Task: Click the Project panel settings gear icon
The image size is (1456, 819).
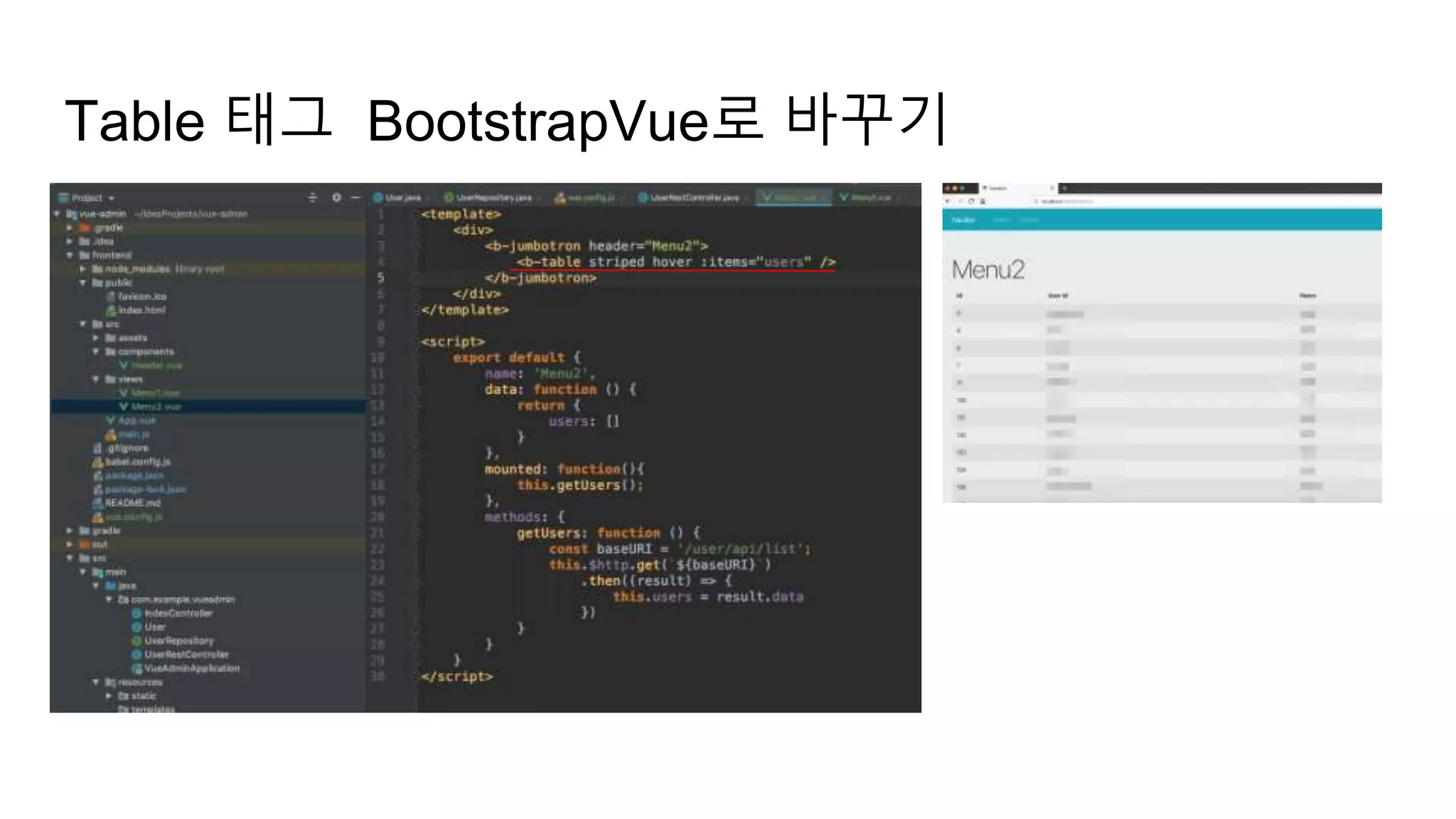Action: pyautogui.click(x=336, y=198)
